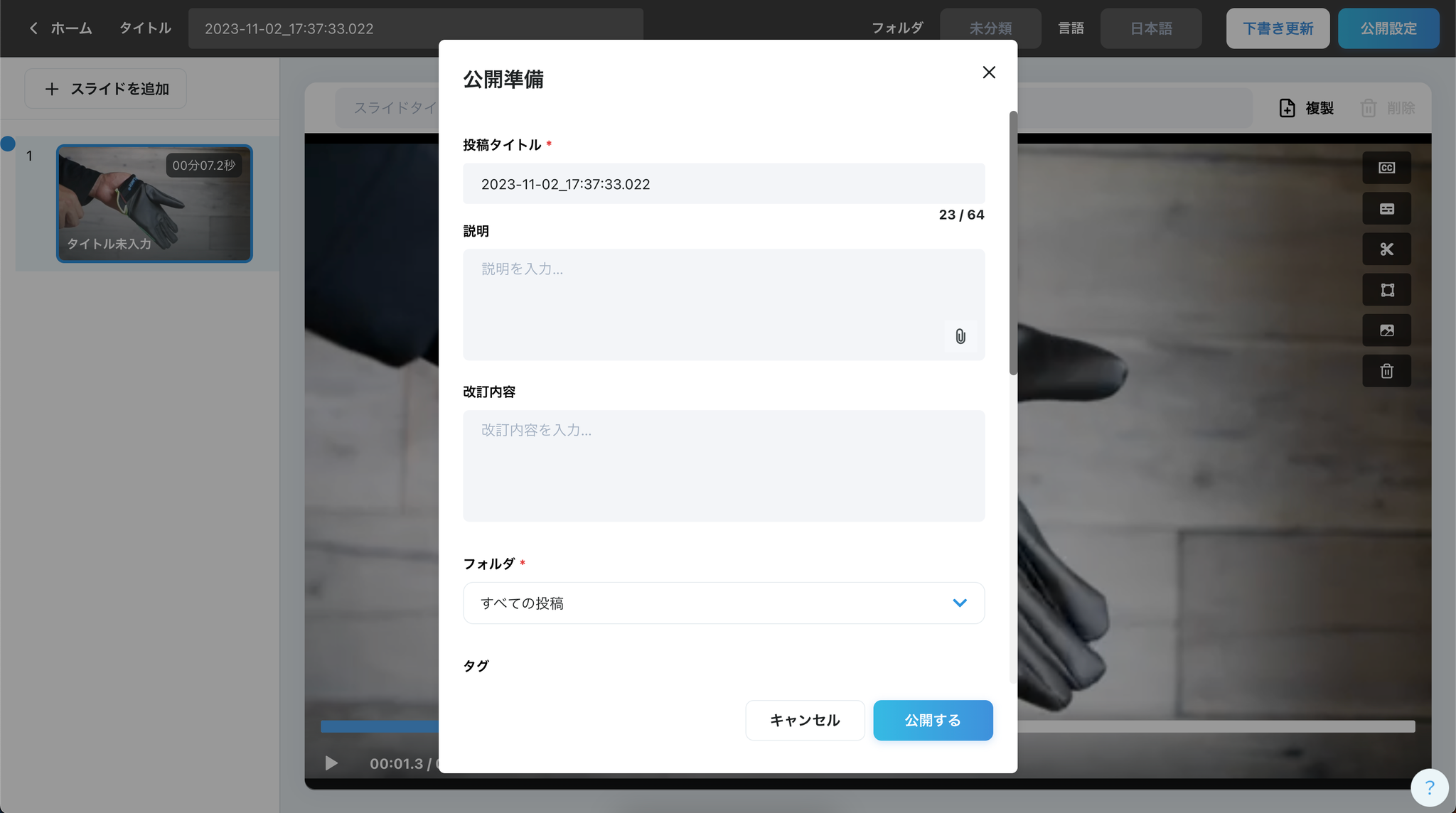Close the 公開準備 dialog
The image size is (1456, 813).
[x=988, y=72]
